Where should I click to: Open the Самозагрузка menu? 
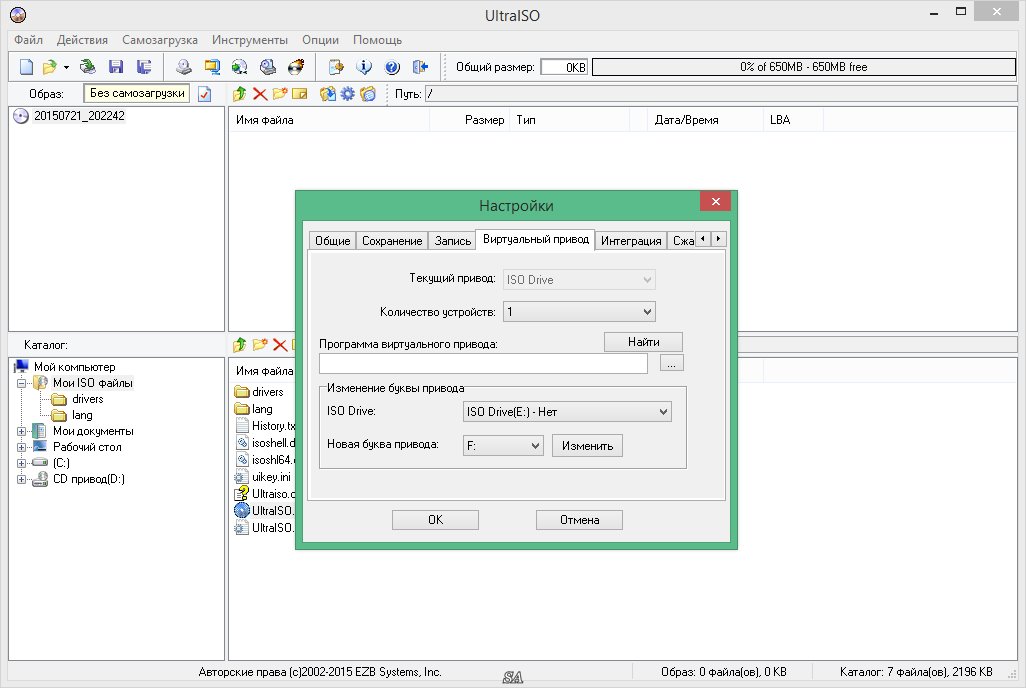click(x=160, y=40)
